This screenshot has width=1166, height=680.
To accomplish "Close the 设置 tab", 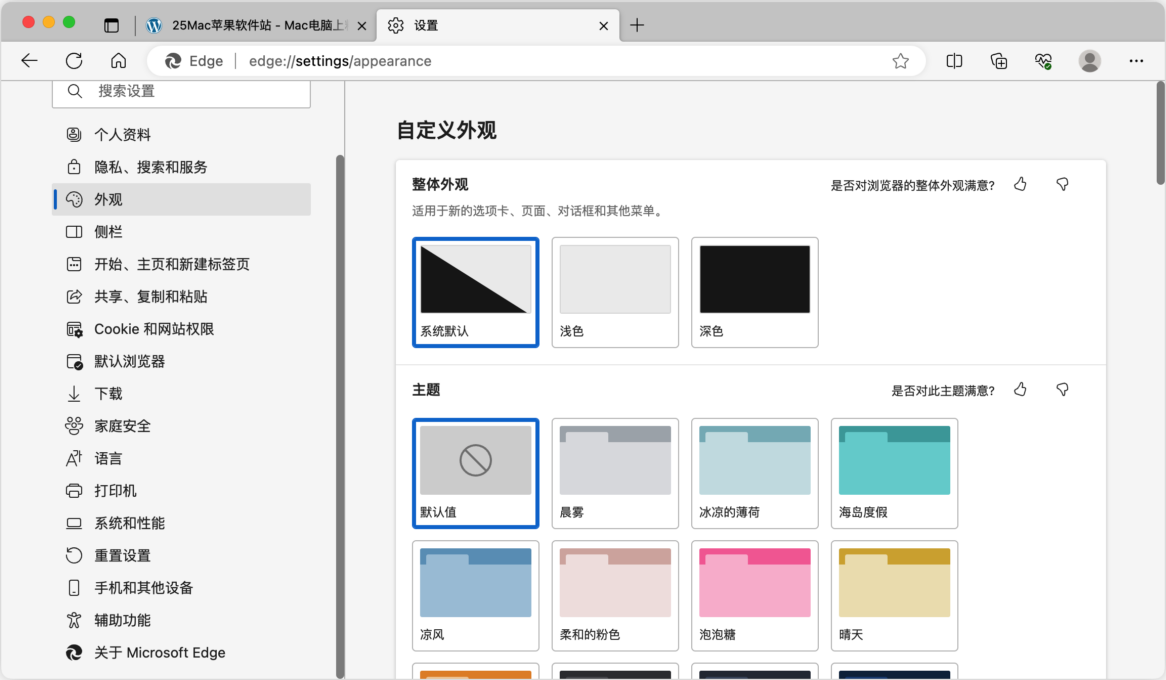I will tap(603, 25).
